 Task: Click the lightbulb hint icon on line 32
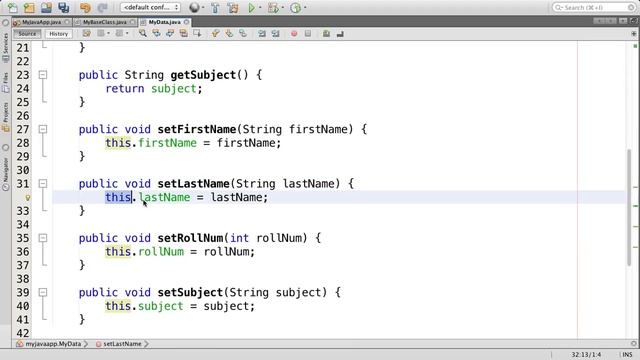click(28, 198)
